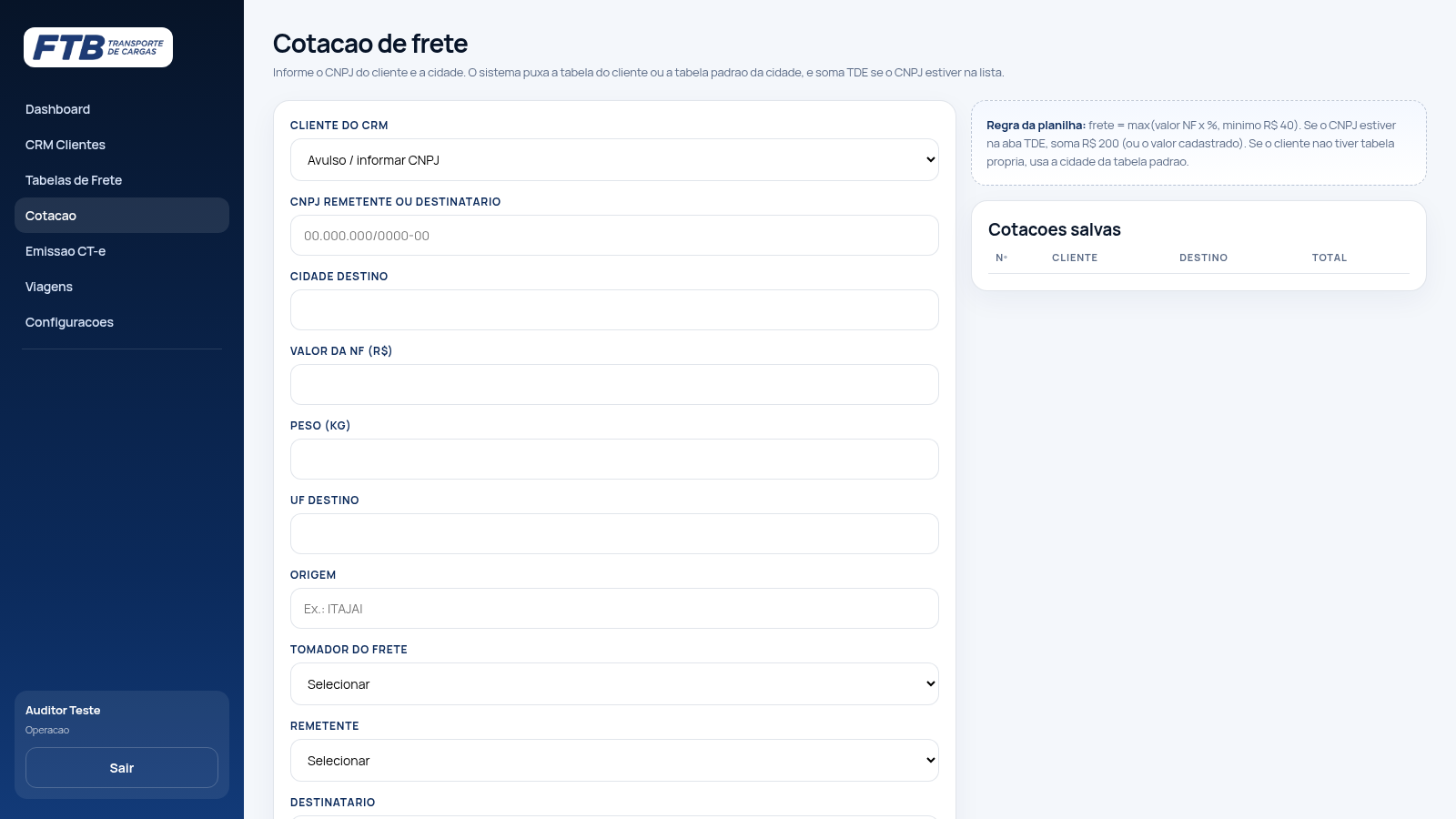
Task: Open the Tomador do Frete dropdown
Action: (x=614, y=684)
